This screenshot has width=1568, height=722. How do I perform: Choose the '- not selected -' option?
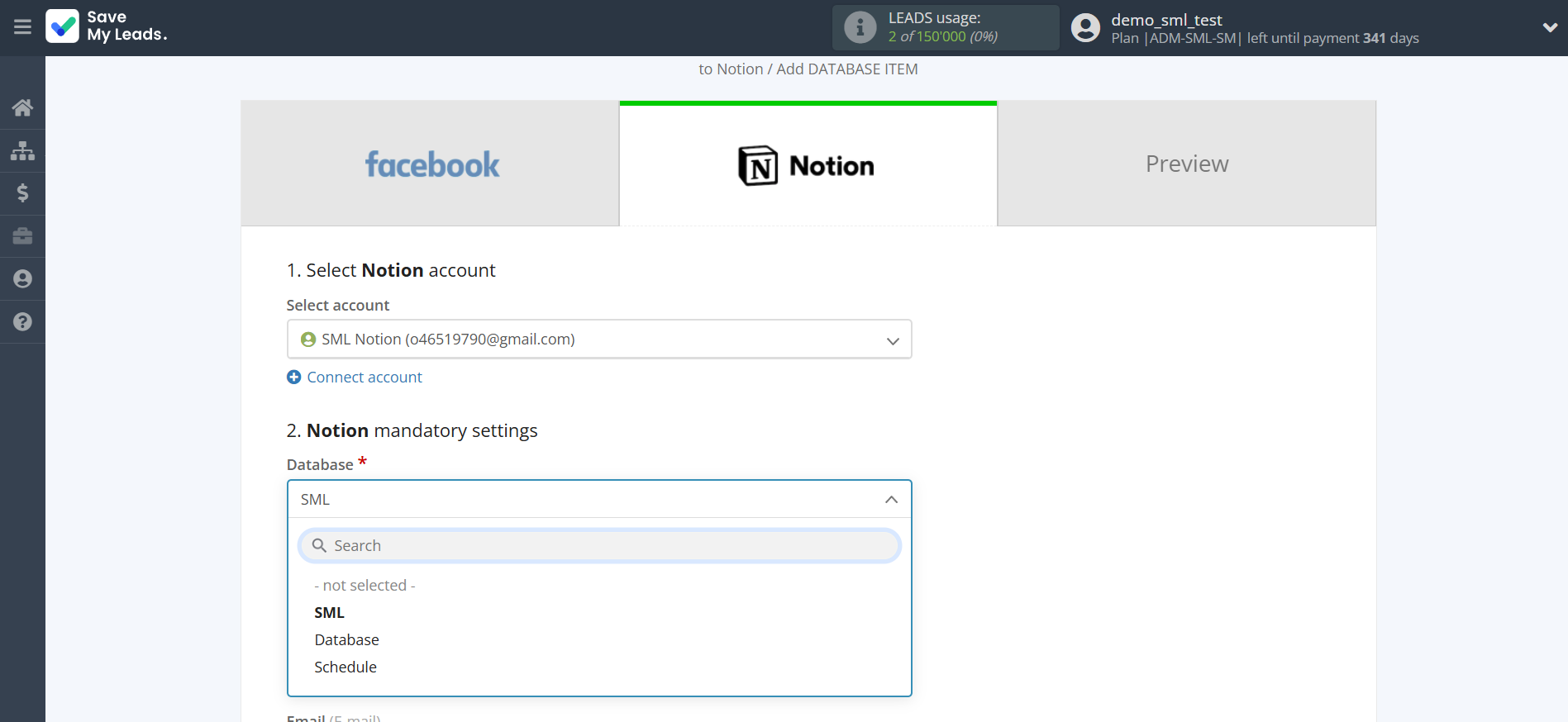point(365,586)
